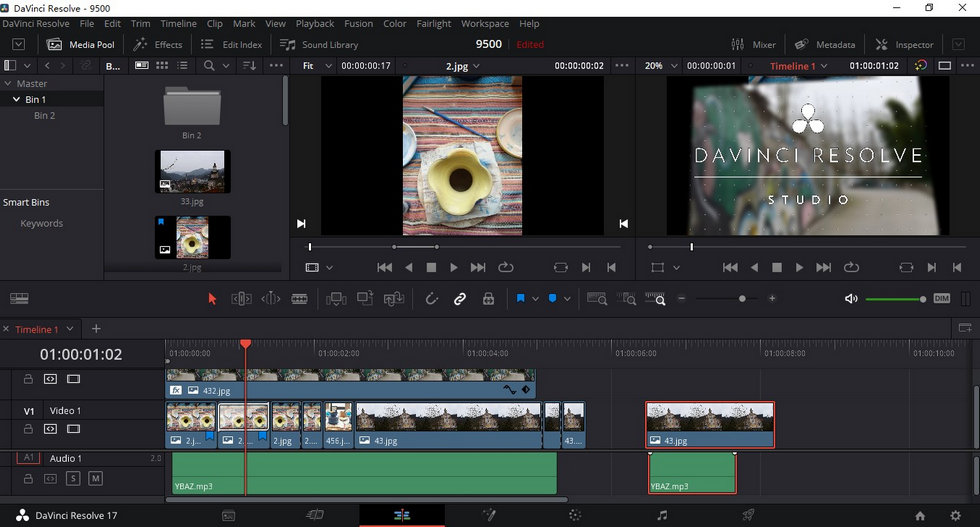Open the Timeline 1 tab dropdown arrow
Screen dimensions: 980x527
(70, 329)
